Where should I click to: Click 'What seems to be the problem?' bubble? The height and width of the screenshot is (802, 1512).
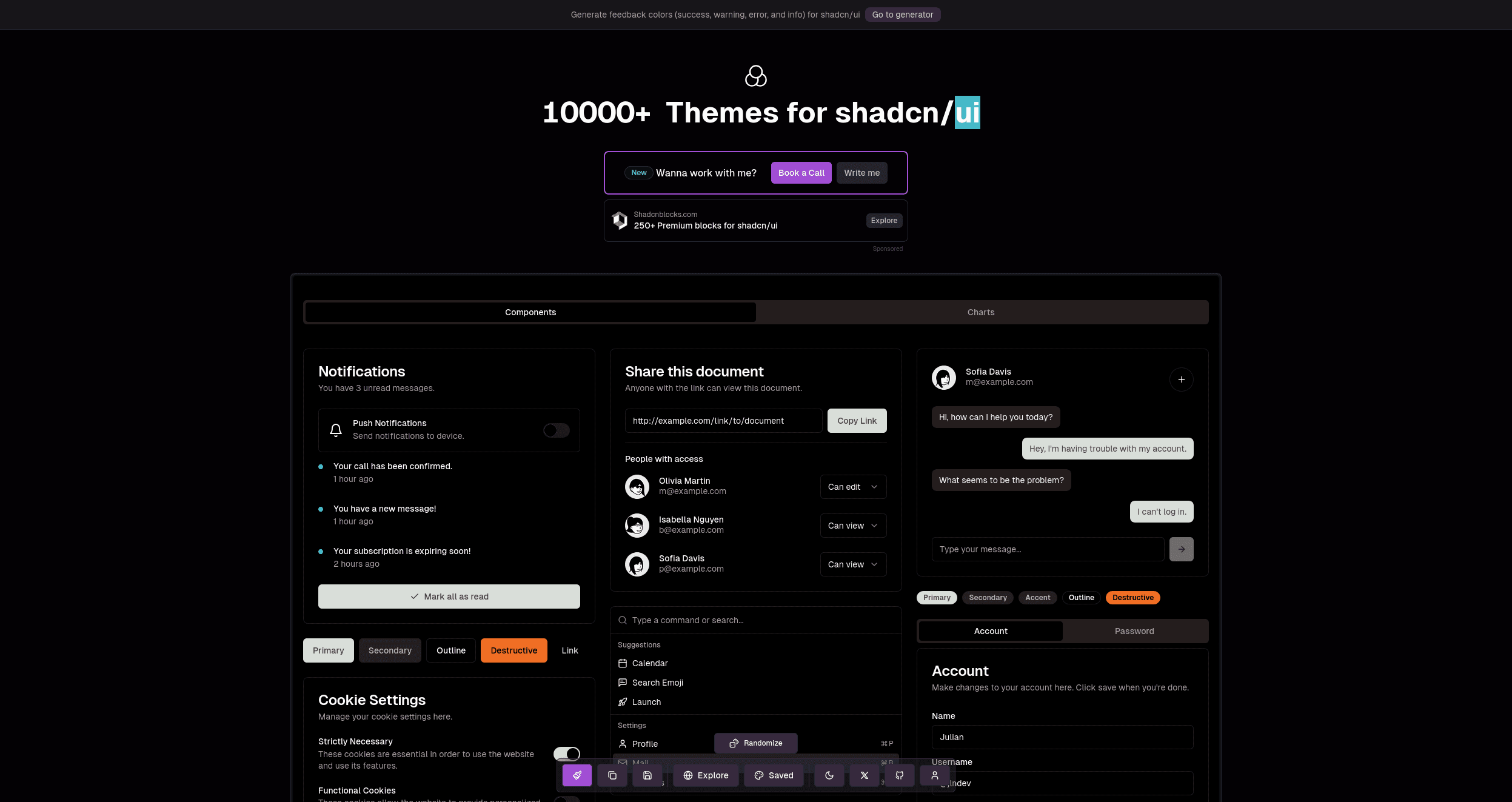point(1001,480)
